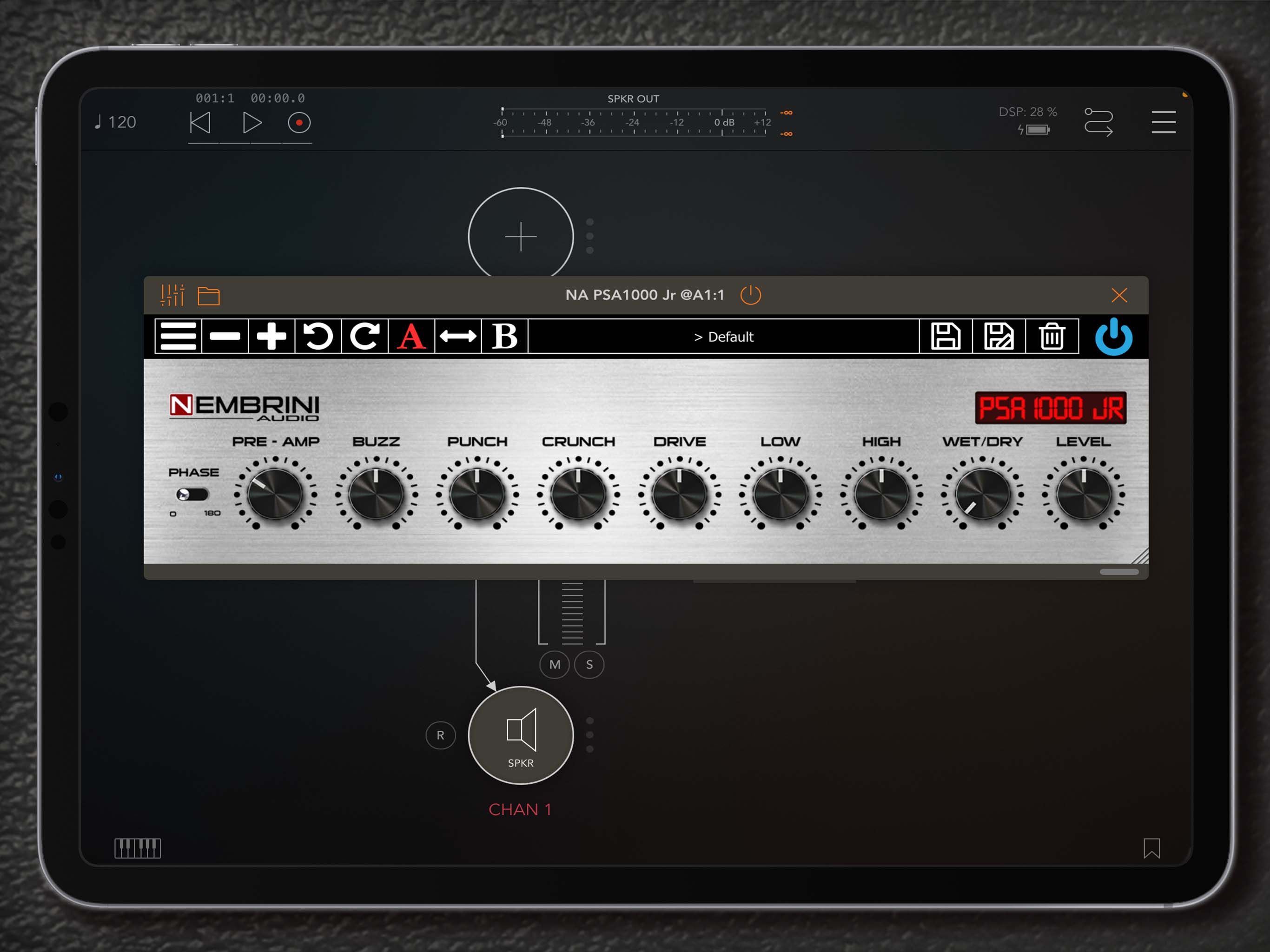Open the Nembrini toolbar menu icon

pos(178,336)
